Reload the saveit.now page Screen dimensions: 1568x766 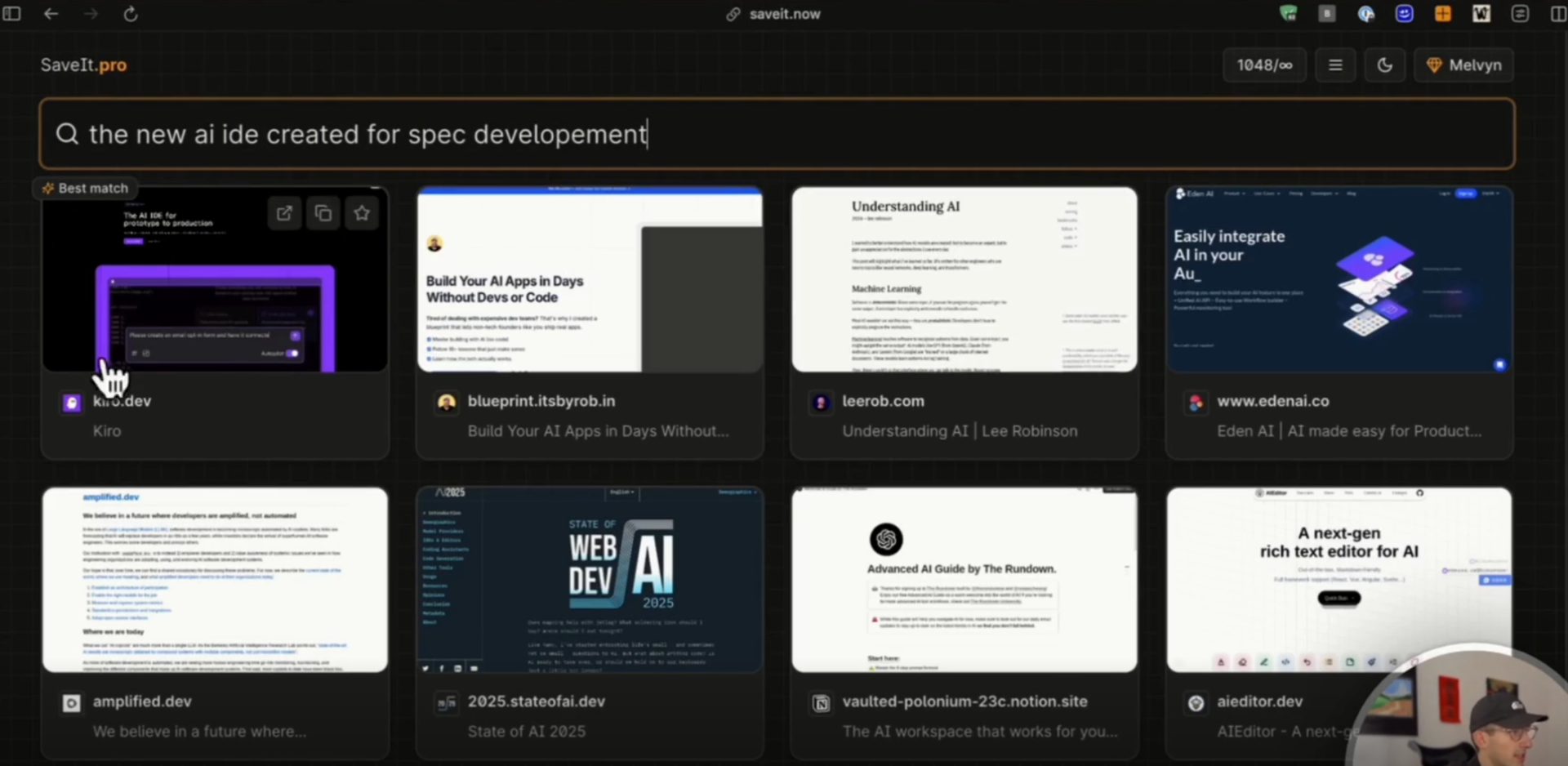pos(131,14)
